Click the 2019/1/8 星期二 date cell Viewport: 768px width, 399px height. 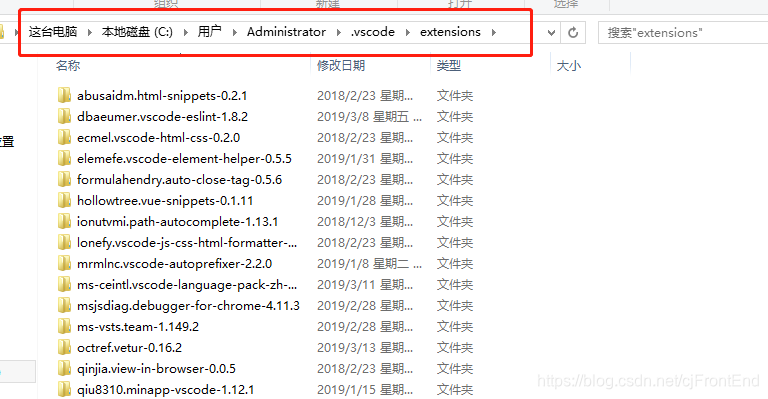pos(369,264)
